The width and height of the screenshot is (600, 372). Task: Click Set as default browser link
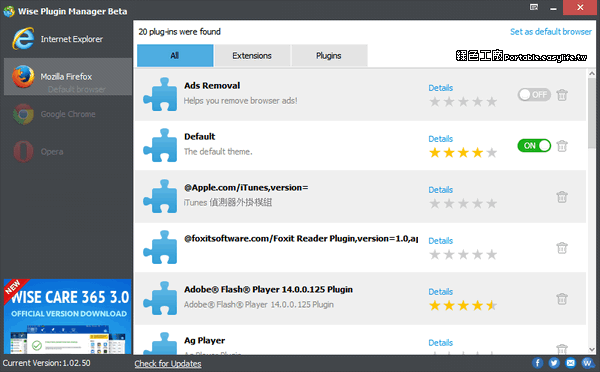coord(551,32)
